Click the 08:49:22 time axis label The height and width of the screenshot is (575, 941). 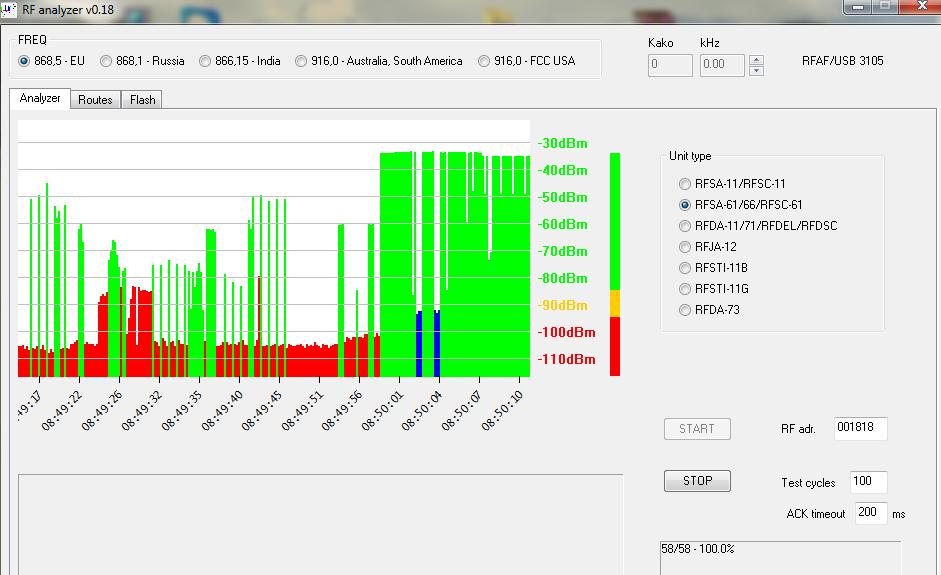(x=61, y=411)
